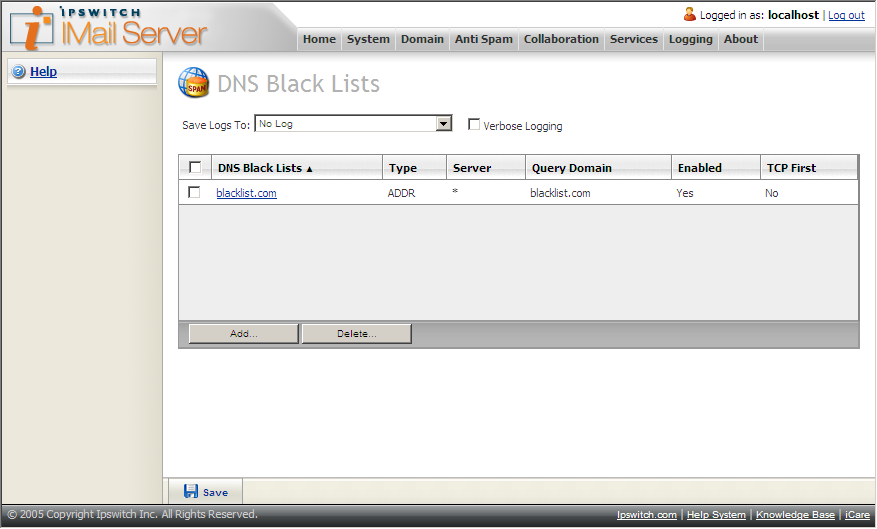
Task: Click the asterisk Server cell
Action: coord(455,192)
